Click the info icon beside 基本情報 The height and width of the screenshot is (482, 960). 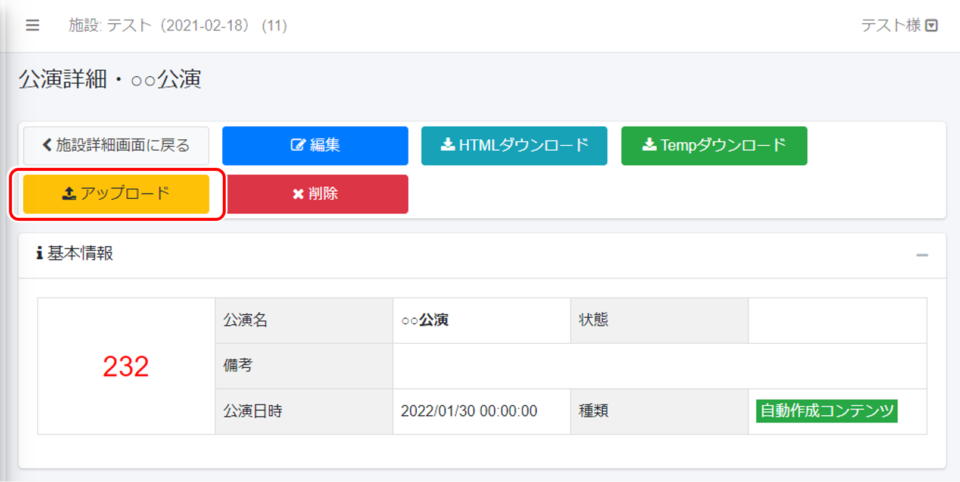(x=39, y=254)
